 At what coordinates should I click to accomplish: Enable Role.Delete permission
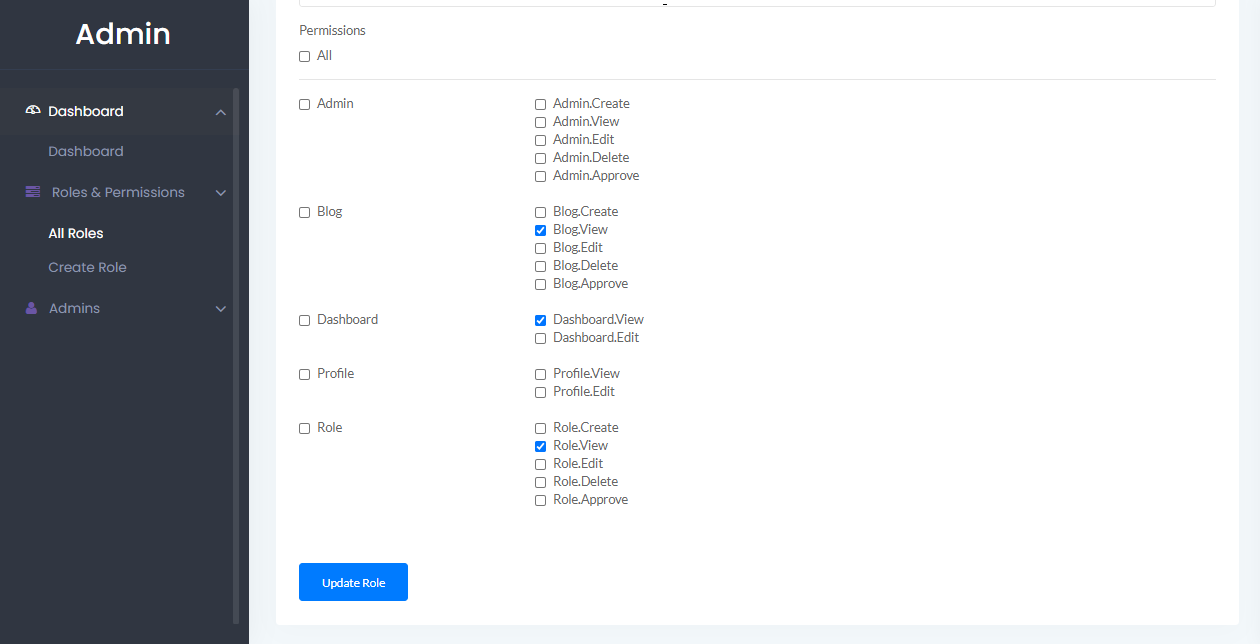tap(541, 483)
